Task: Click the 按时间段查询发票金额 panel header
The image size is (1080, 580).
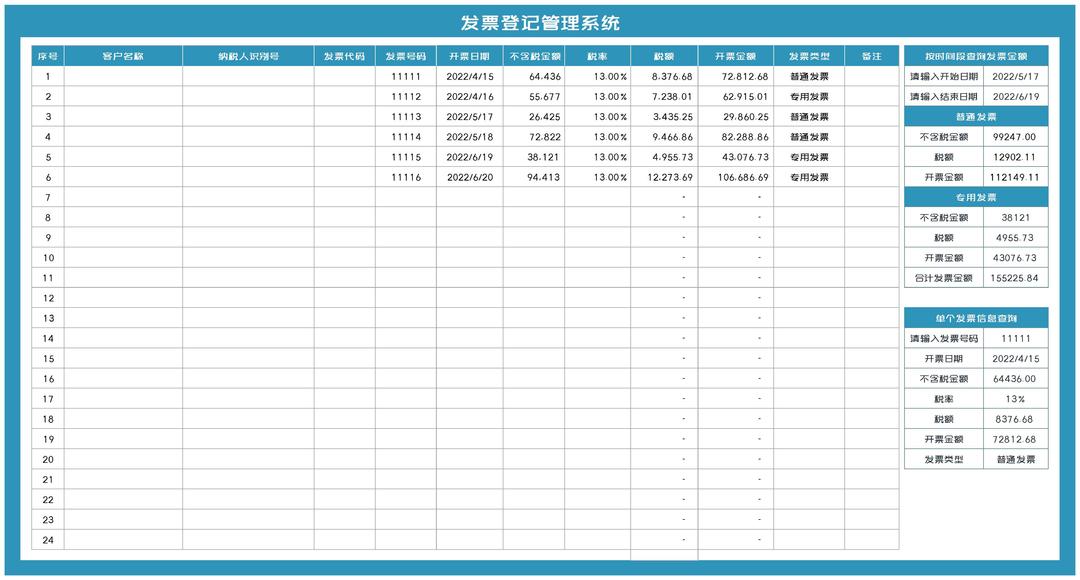Action: 976,56
